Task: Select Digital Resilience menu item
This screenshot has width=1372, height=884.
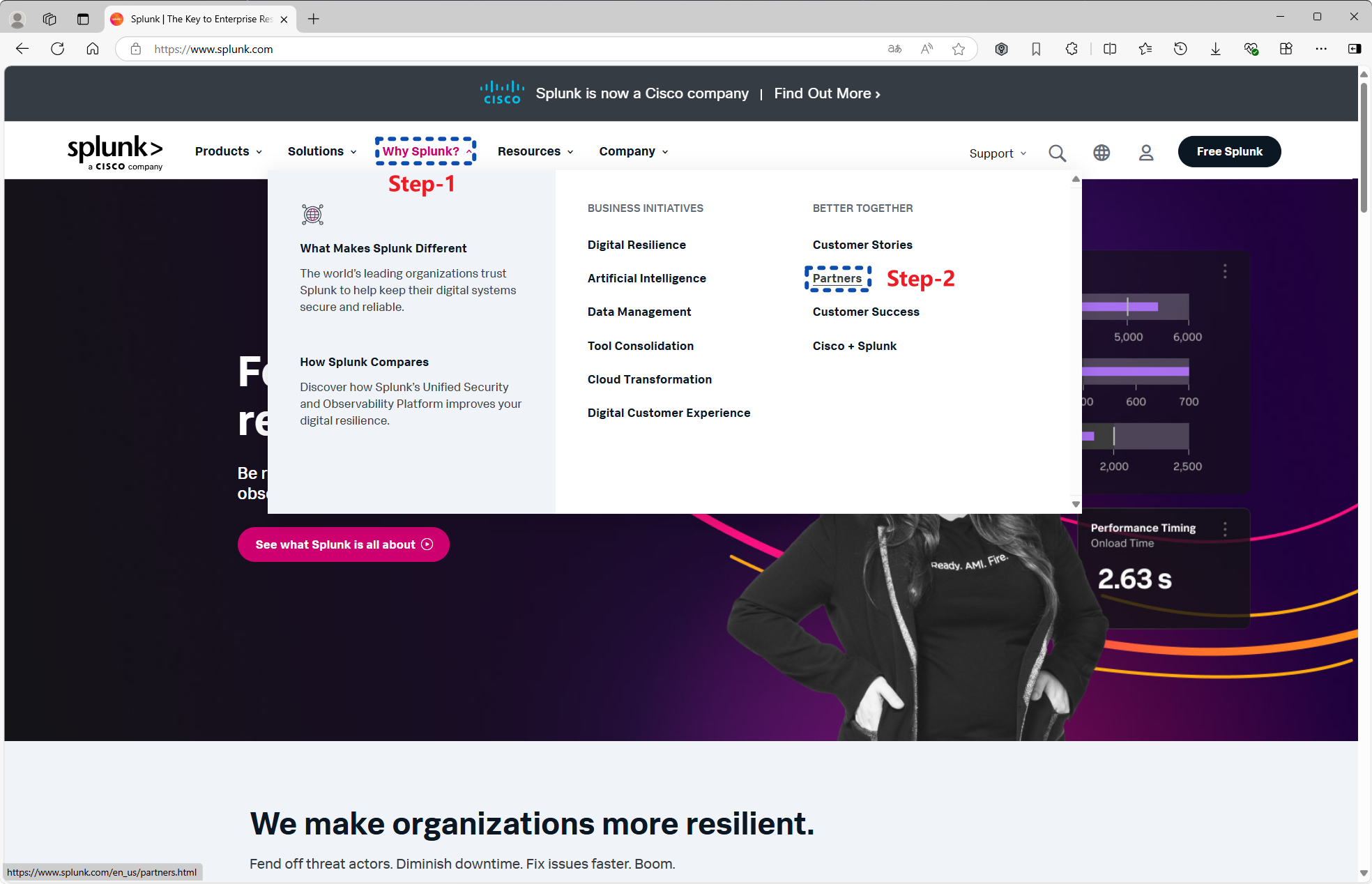Action: [x=636, y=245]
